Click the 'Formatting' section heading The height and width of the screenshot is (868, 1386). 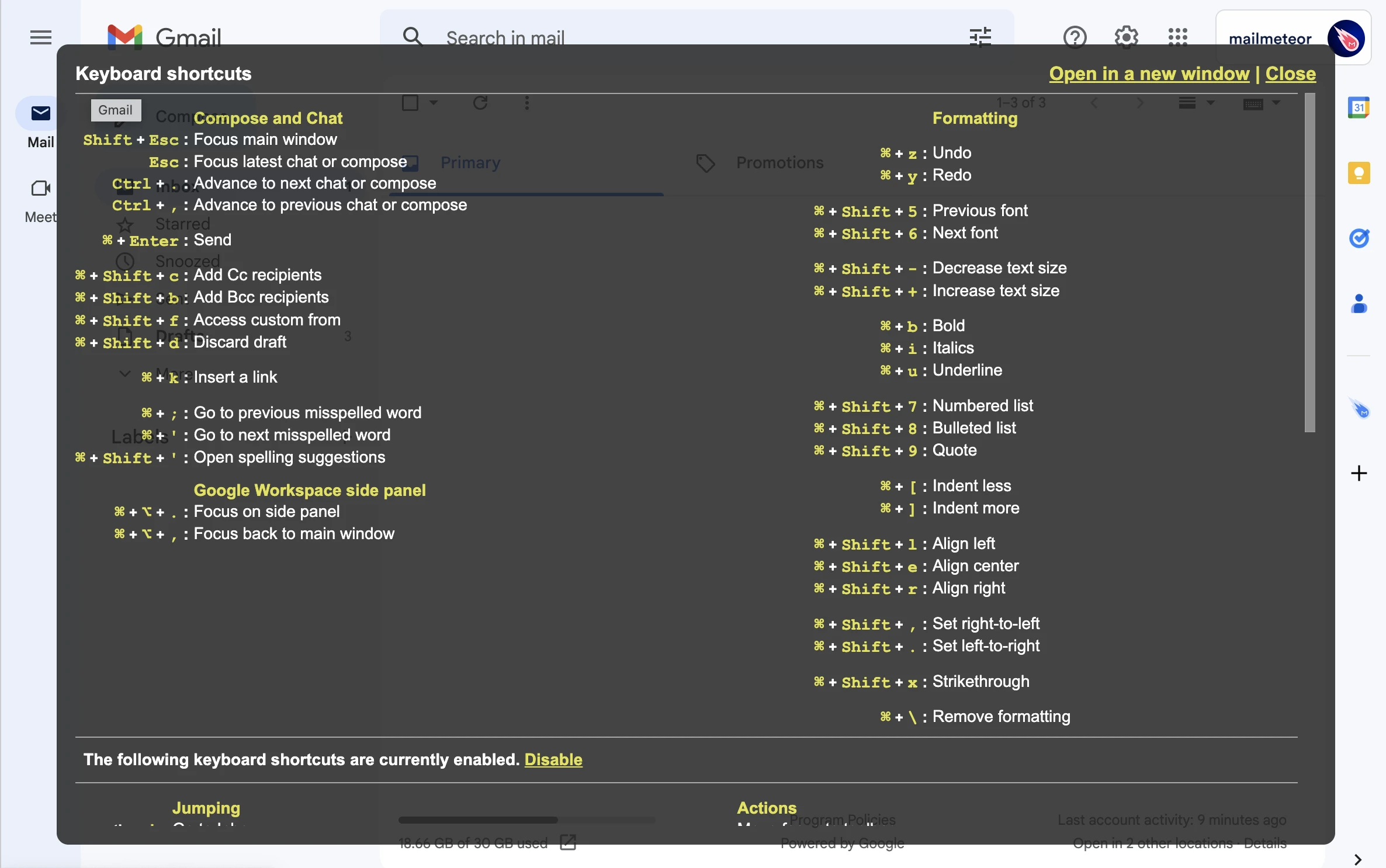[975, 118]
